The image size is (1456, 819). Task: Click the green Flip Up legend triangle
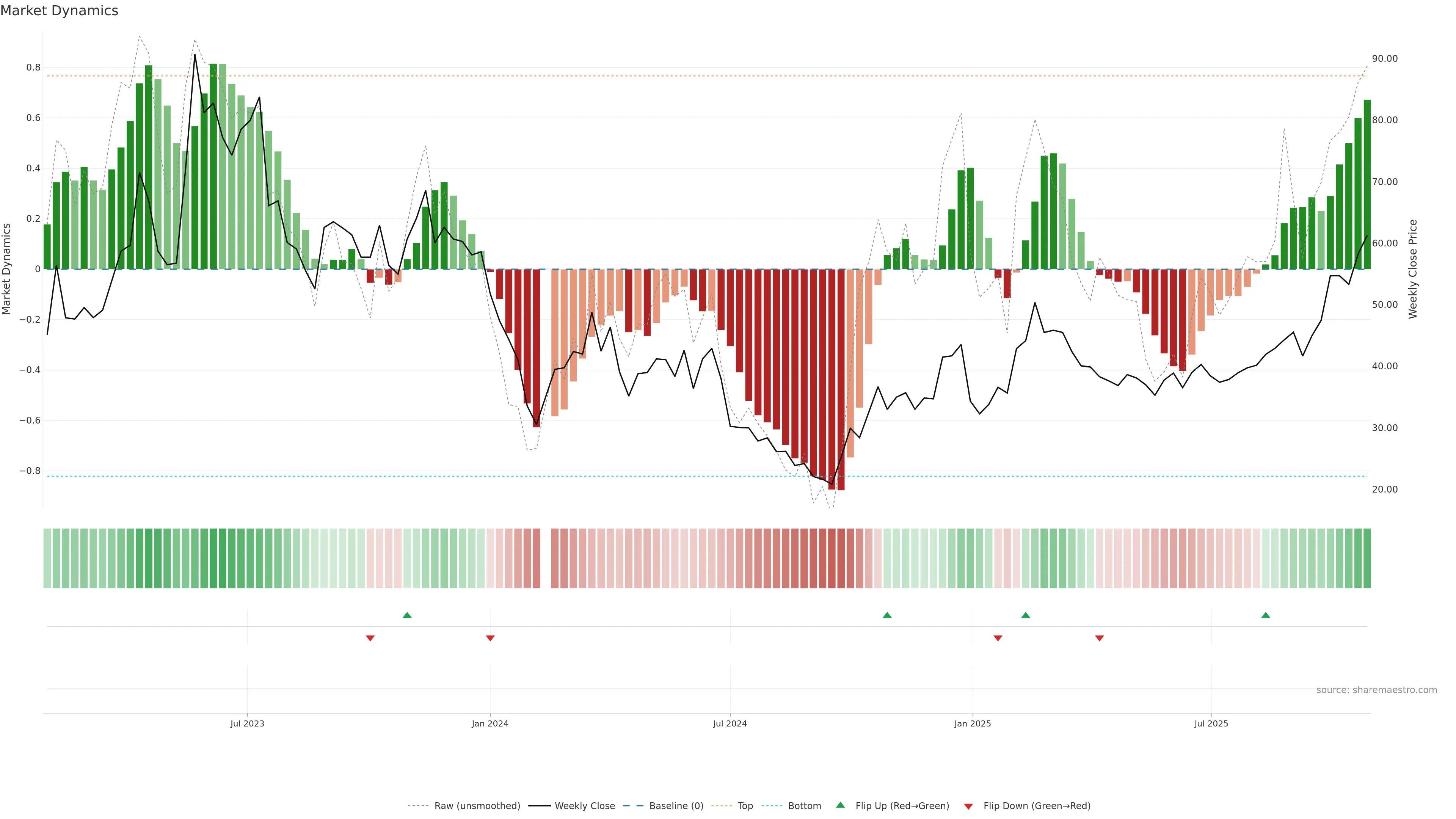click(841, 805)
